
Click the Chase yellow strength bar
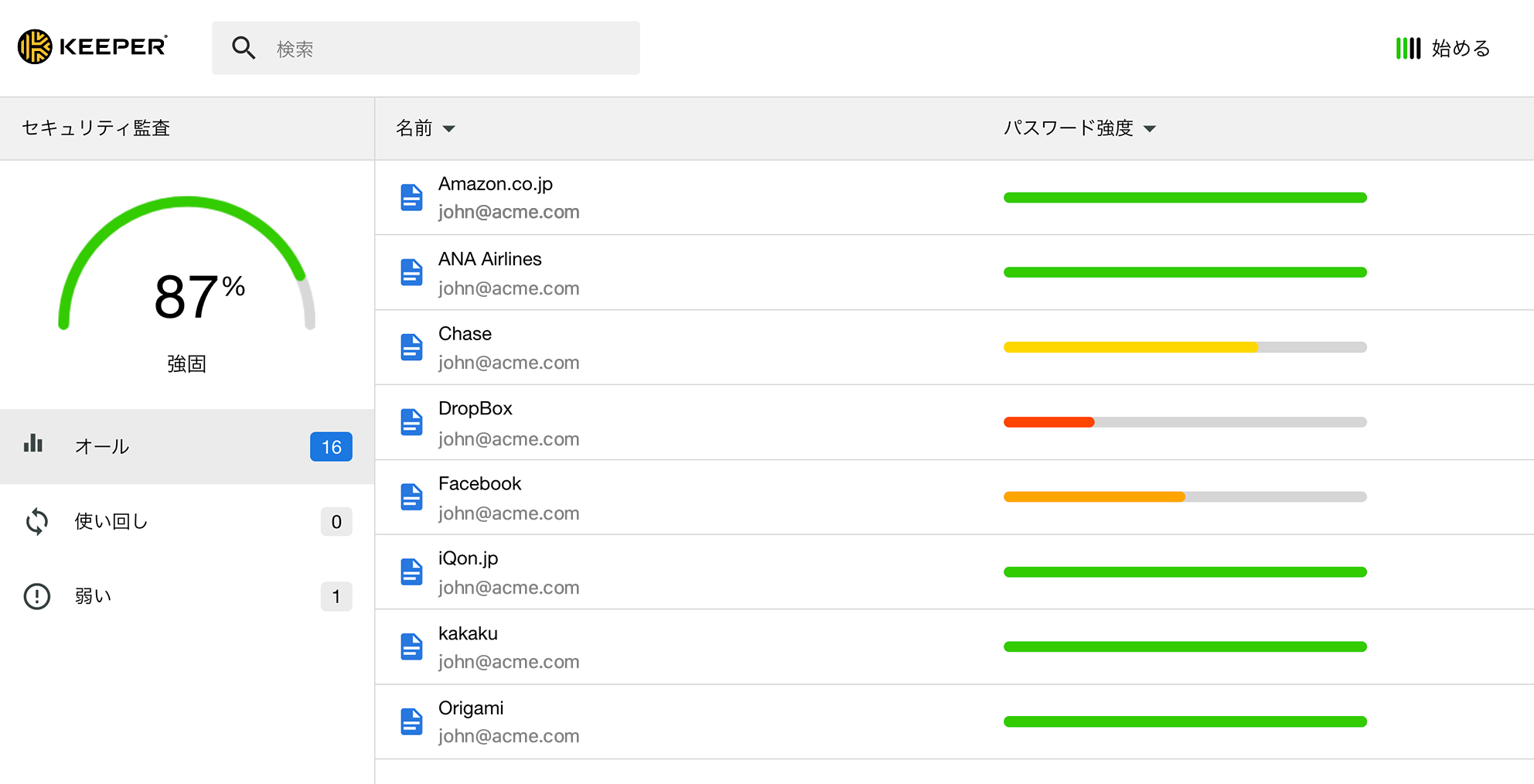tap(1131, 347)
